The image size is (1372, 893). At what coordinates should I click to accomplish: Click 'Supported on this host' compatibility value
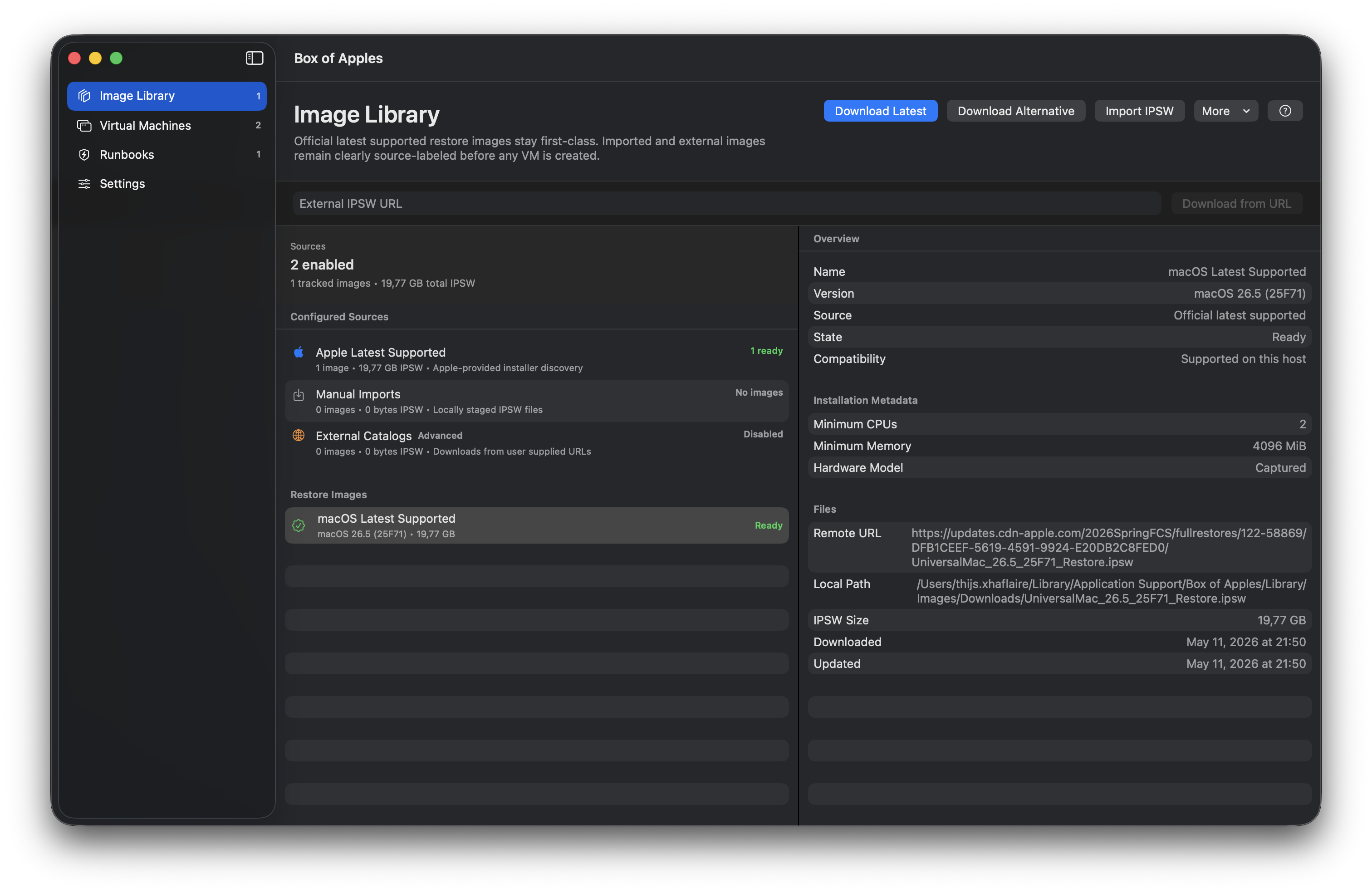pyautogui.click(x=1243, y=358)
